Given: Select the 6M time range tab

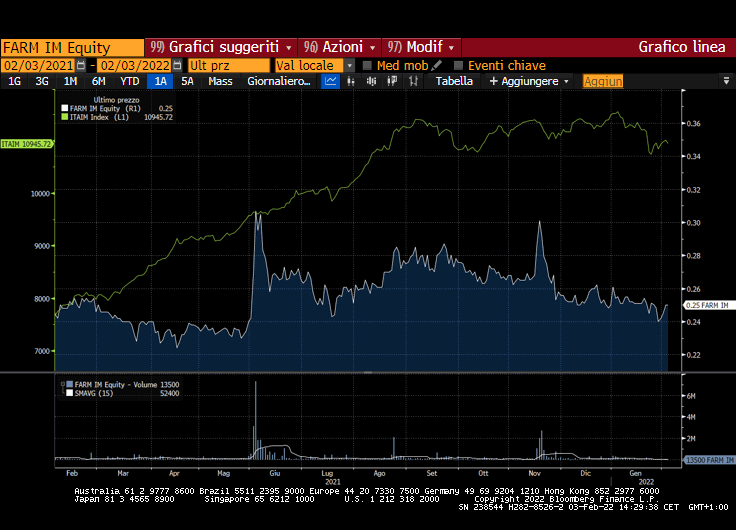Looking at the screenshot, I should pos(98,81).
